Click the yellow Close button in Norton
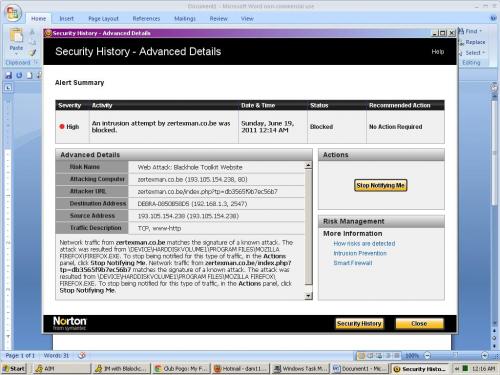 [x=419, y=323]
